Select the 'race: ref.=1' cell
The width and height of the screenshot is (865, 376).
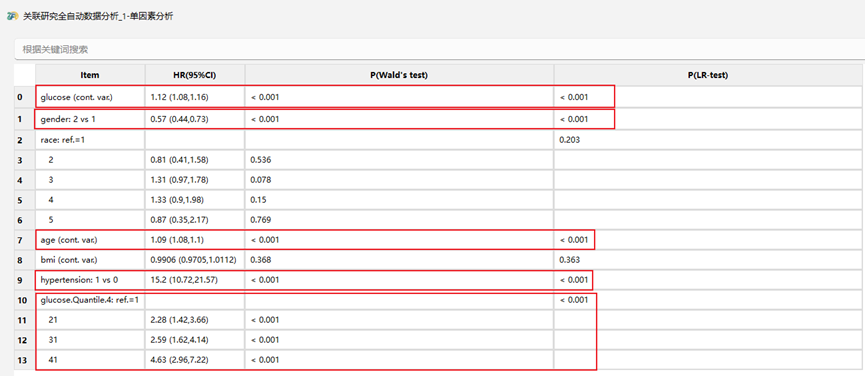click(90, 140)
